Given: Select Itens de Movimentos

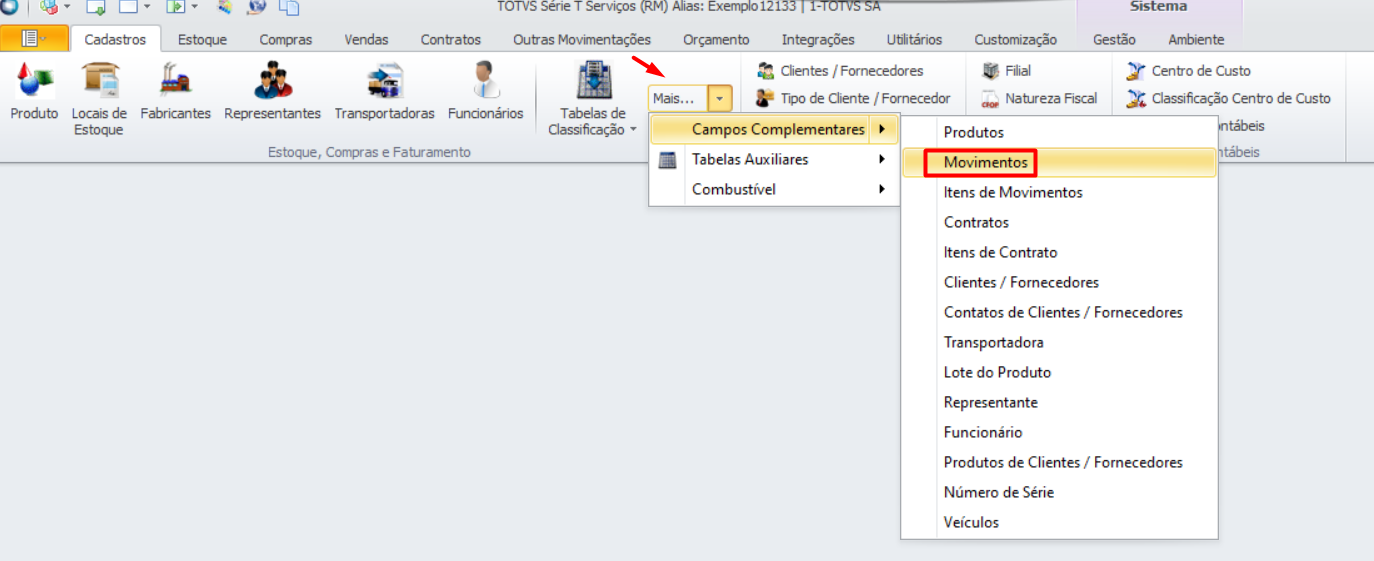Looking at the screenshot, I should coord(1059,192).
